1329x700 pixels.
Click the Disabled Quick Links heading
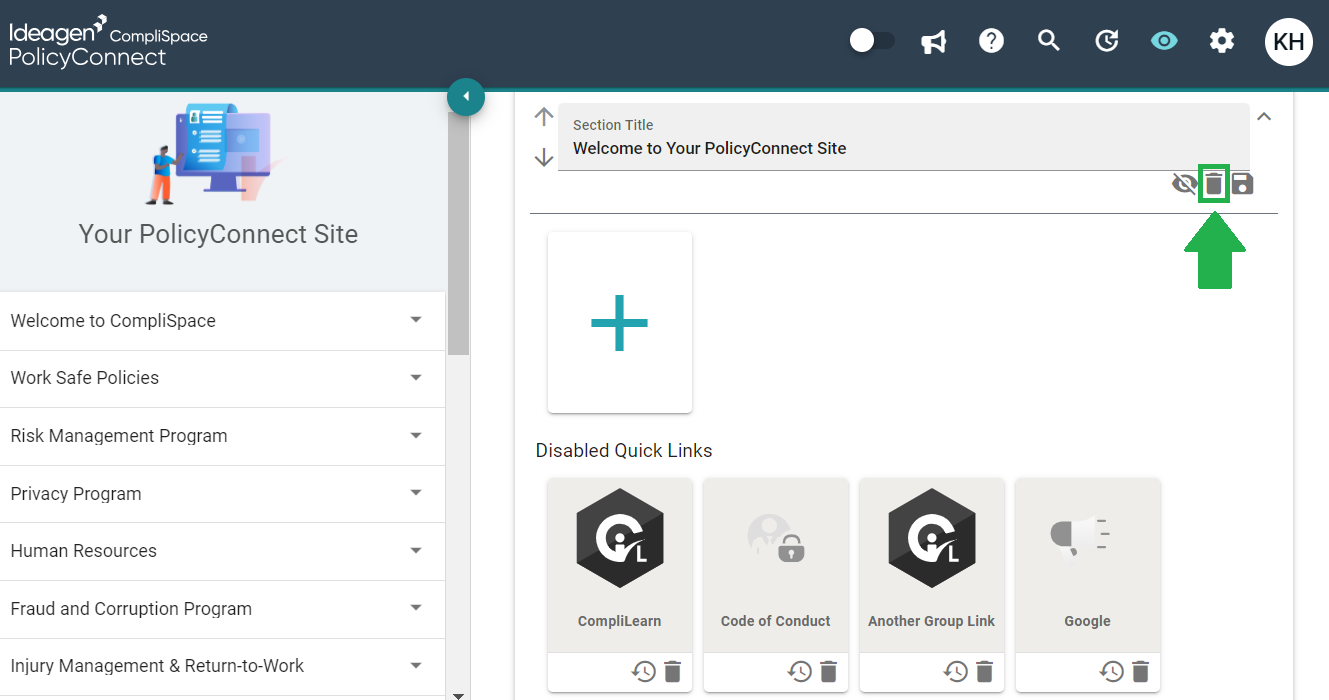[x=624, y=451]
